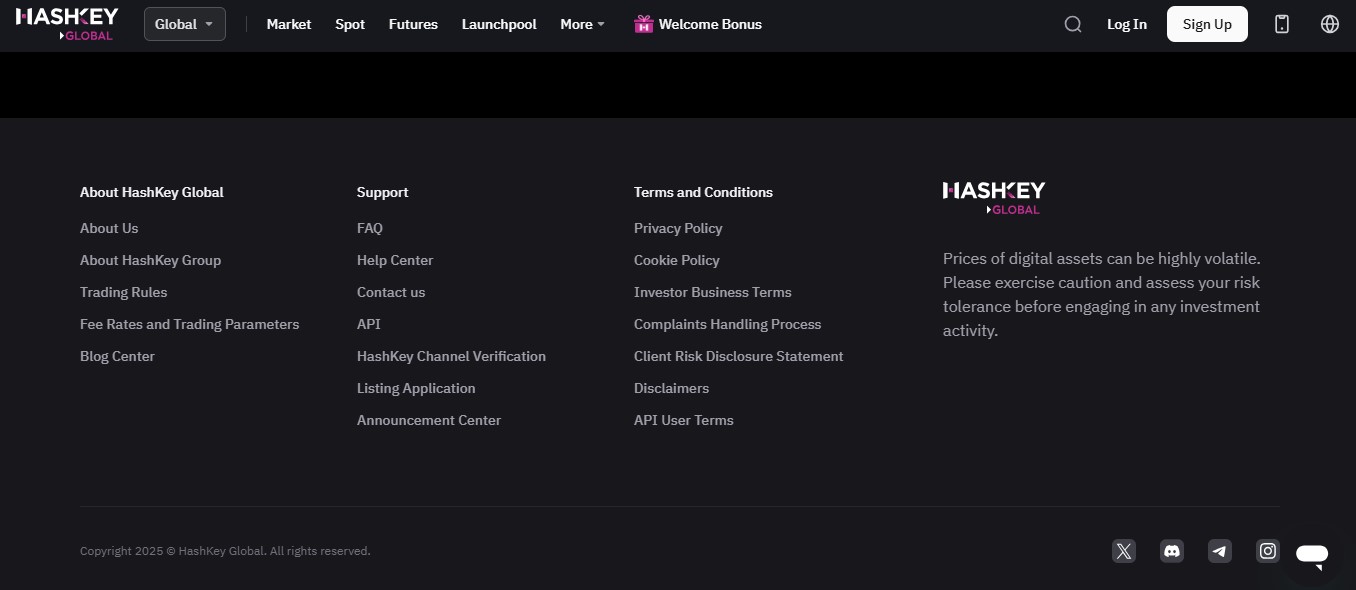Open the Welcome Bonus page

[710, 24]
